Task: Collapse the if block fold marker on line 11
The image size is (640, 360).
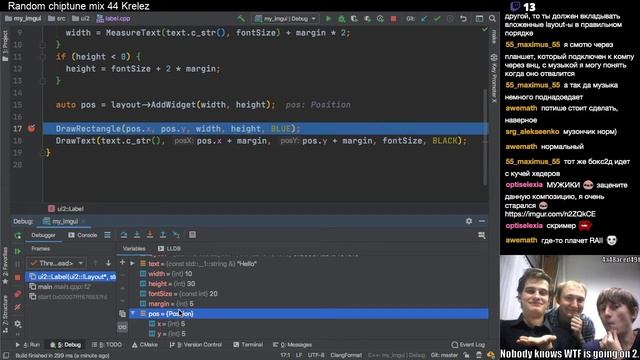Action: pyautogui.click(x=43, y=57)
